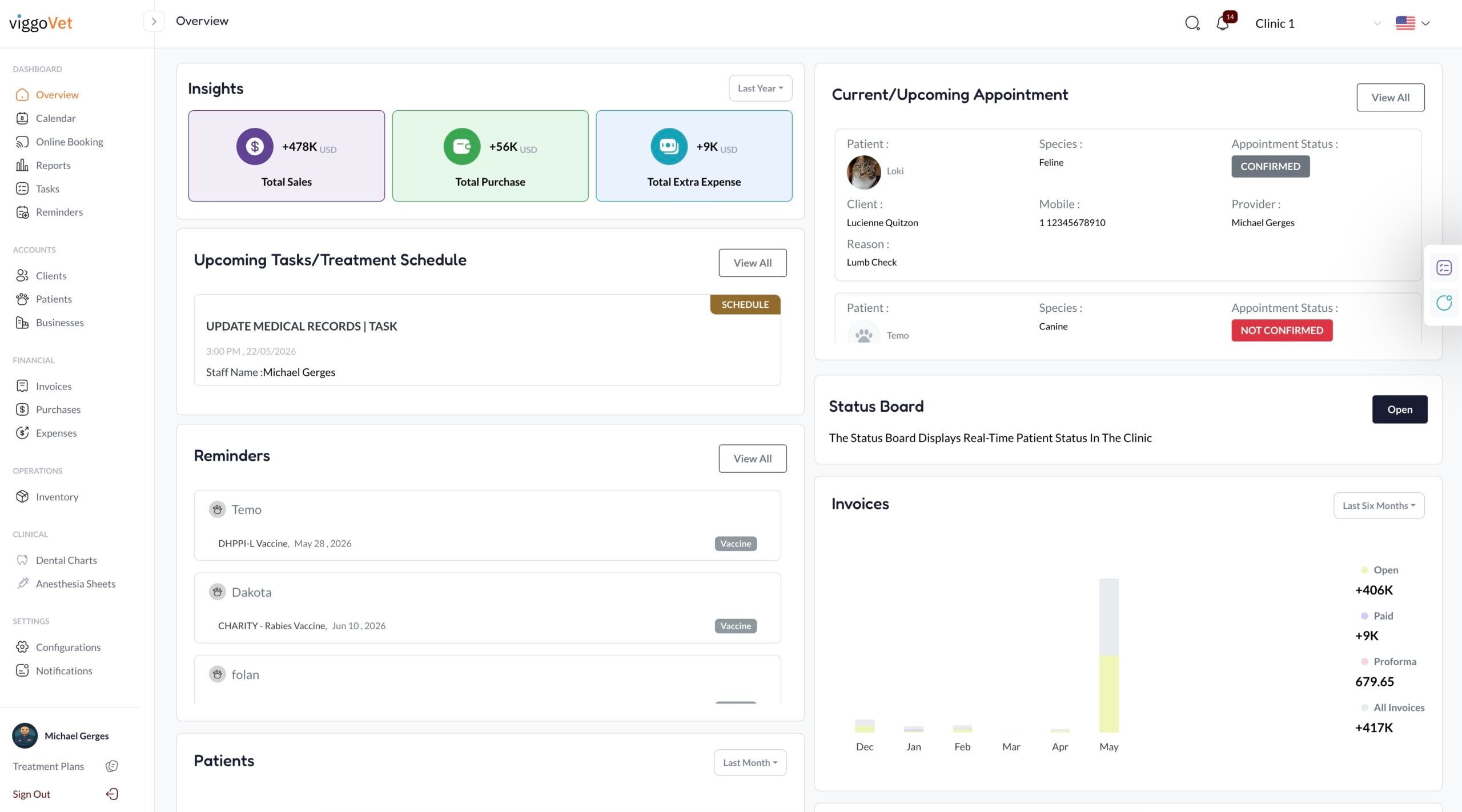Open the Patients Last Month dropdown
Viewport: 1462px width, 812px height.
coord(750,762)
